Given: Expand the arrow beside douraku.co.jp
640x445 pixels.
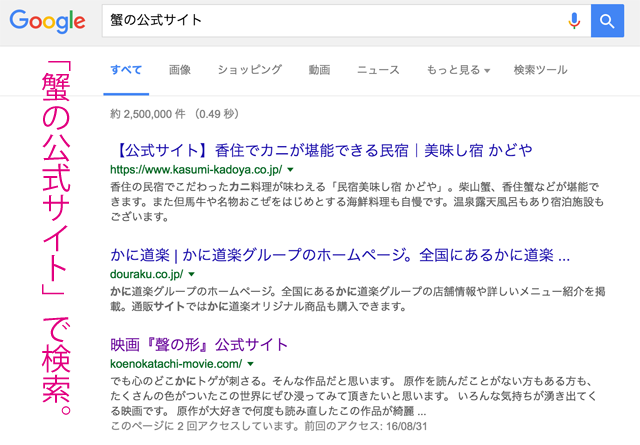Looking at the screenshot, I should pyautogui.click(x=192, y=274).
